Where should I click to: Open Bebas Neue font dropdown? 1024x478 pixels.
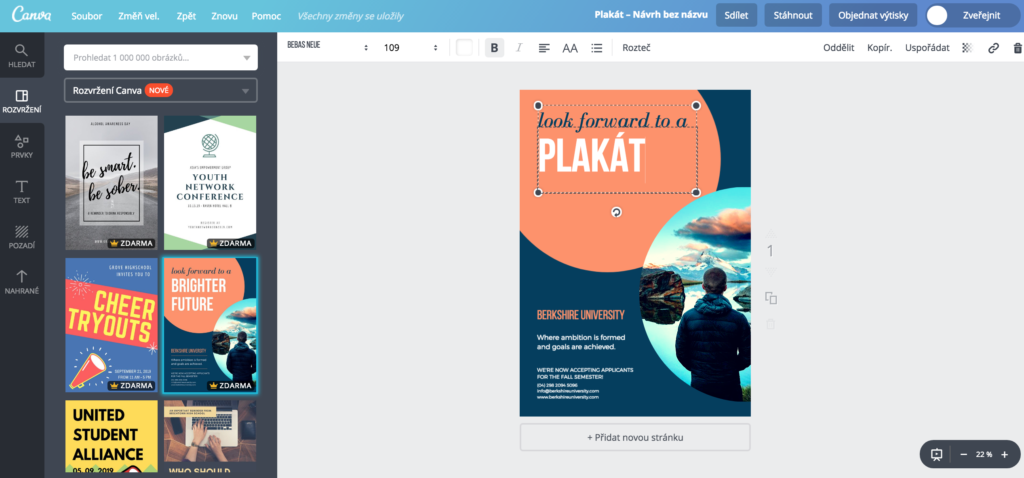(328, 47)
